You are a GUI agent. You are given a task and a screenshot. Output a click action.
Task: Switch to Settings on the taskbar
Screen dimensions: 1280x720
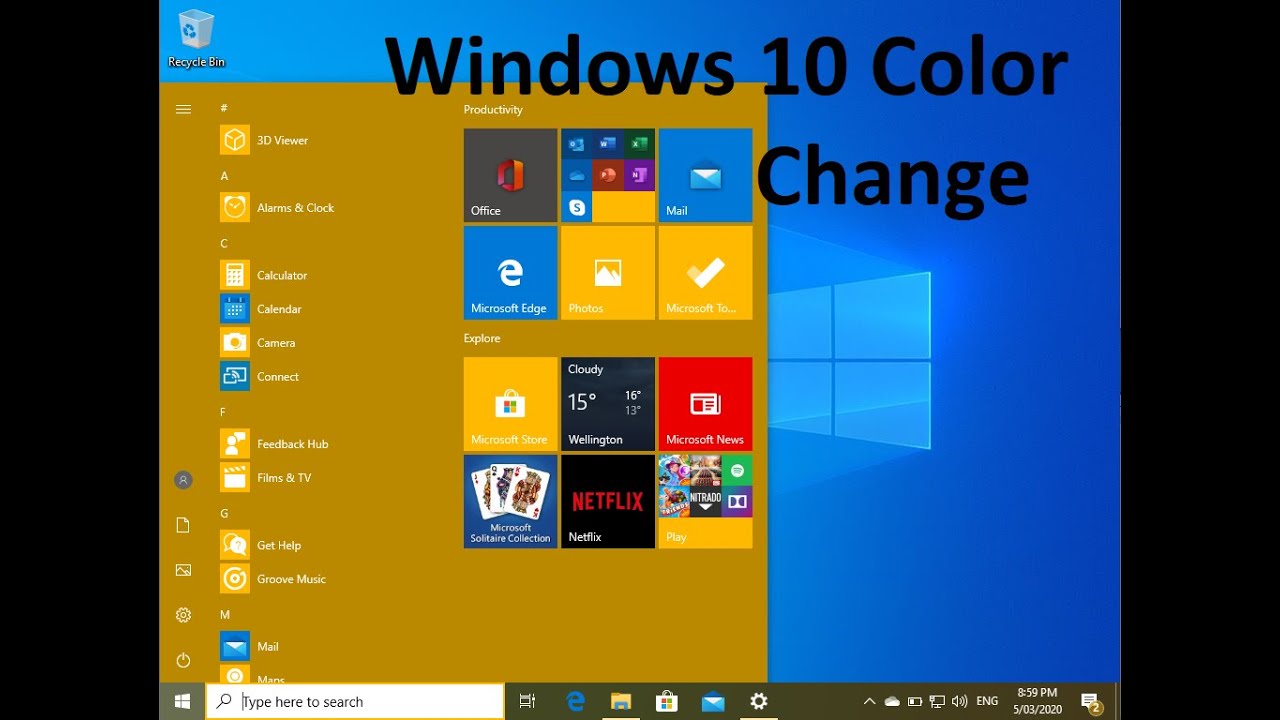point(759,702)
